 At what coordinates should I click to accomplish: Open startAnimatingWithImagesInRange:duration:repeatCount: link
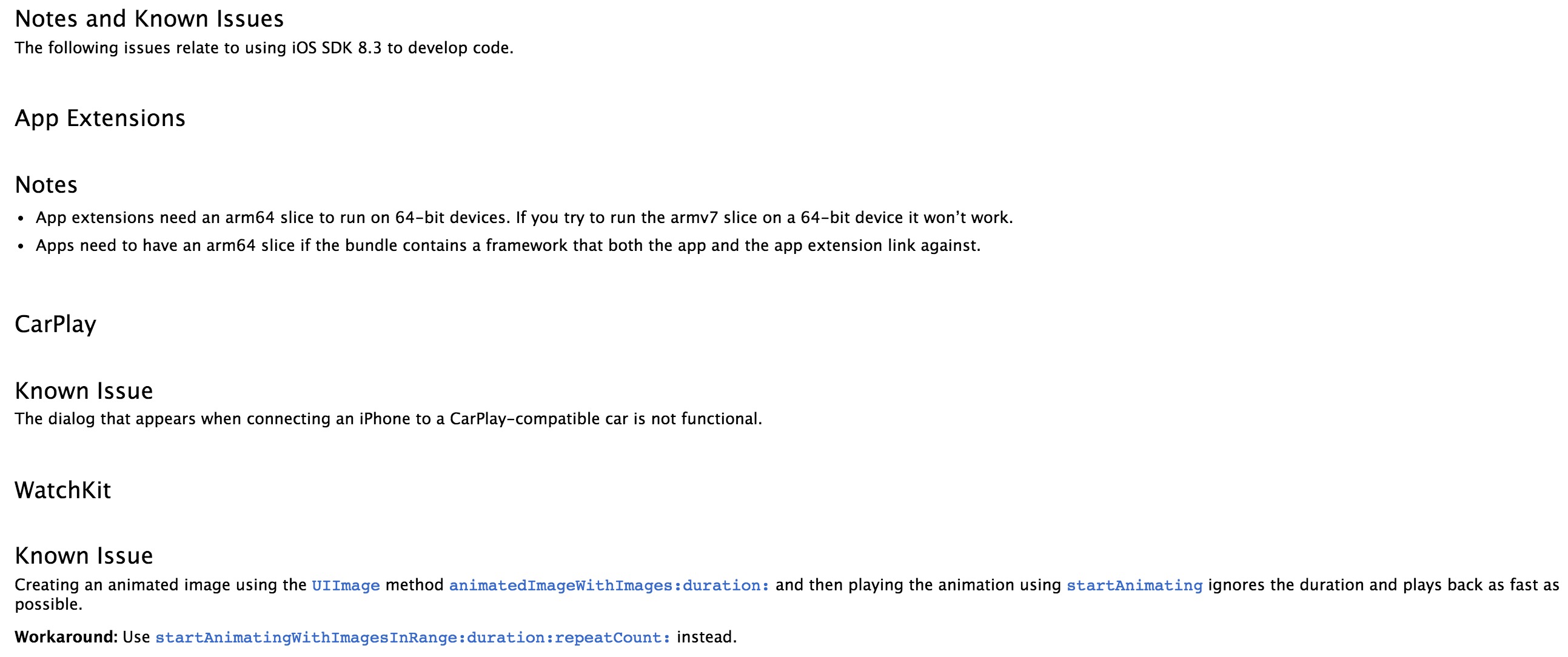pyautogui.click(x=413, y=638)
